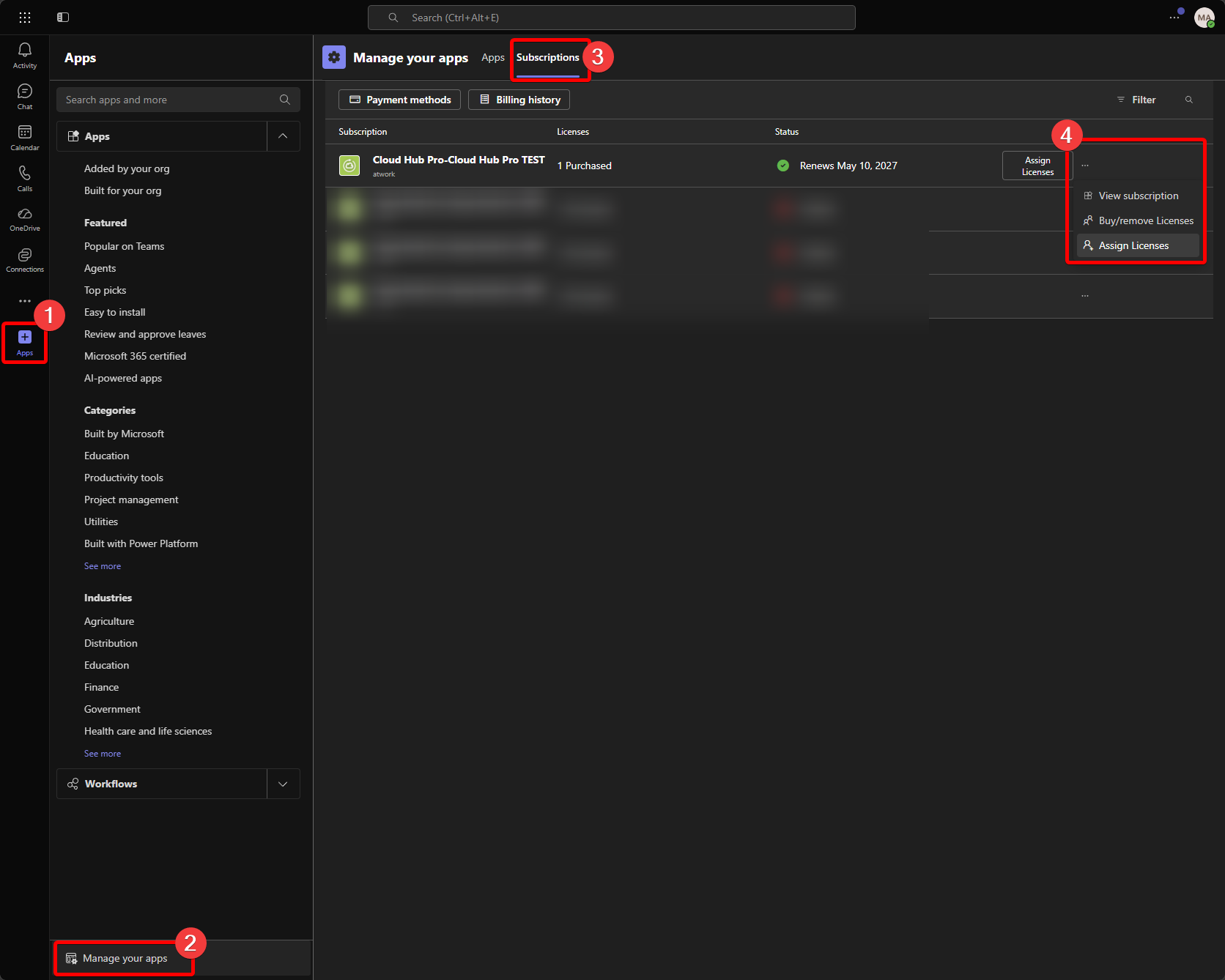Click the Licenses column header
Viewport: 1225px width, 980px height.
(x=573, y=132)
